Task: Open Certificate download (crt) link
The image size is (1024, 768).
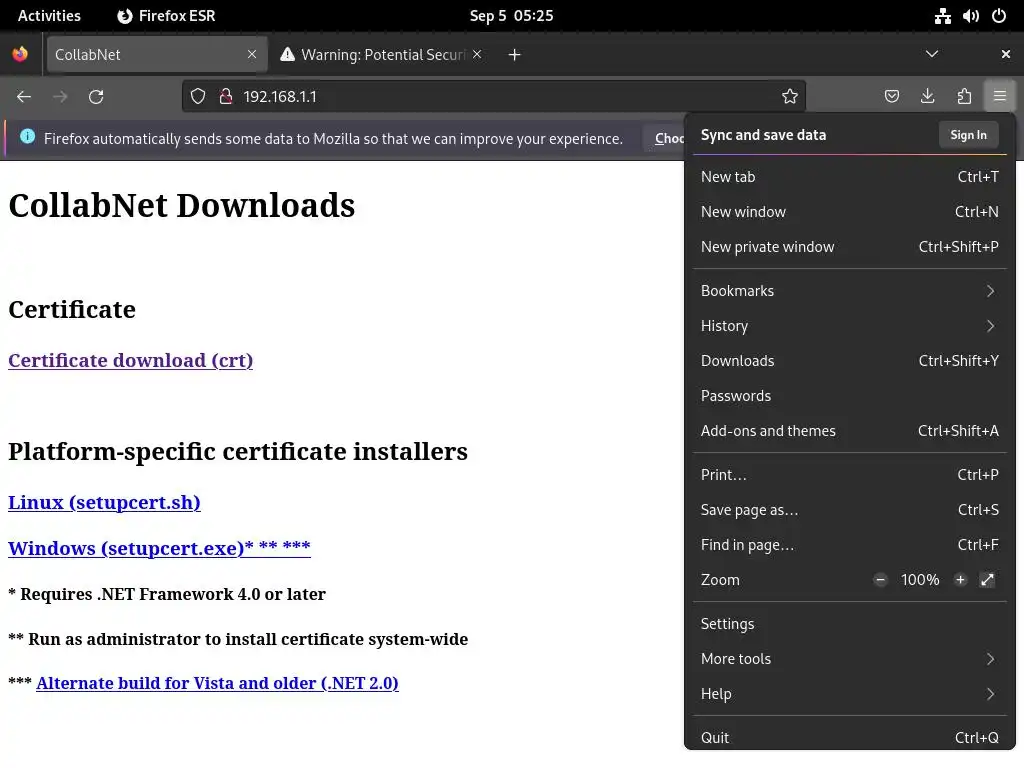Action: click(x=131, y=360)
